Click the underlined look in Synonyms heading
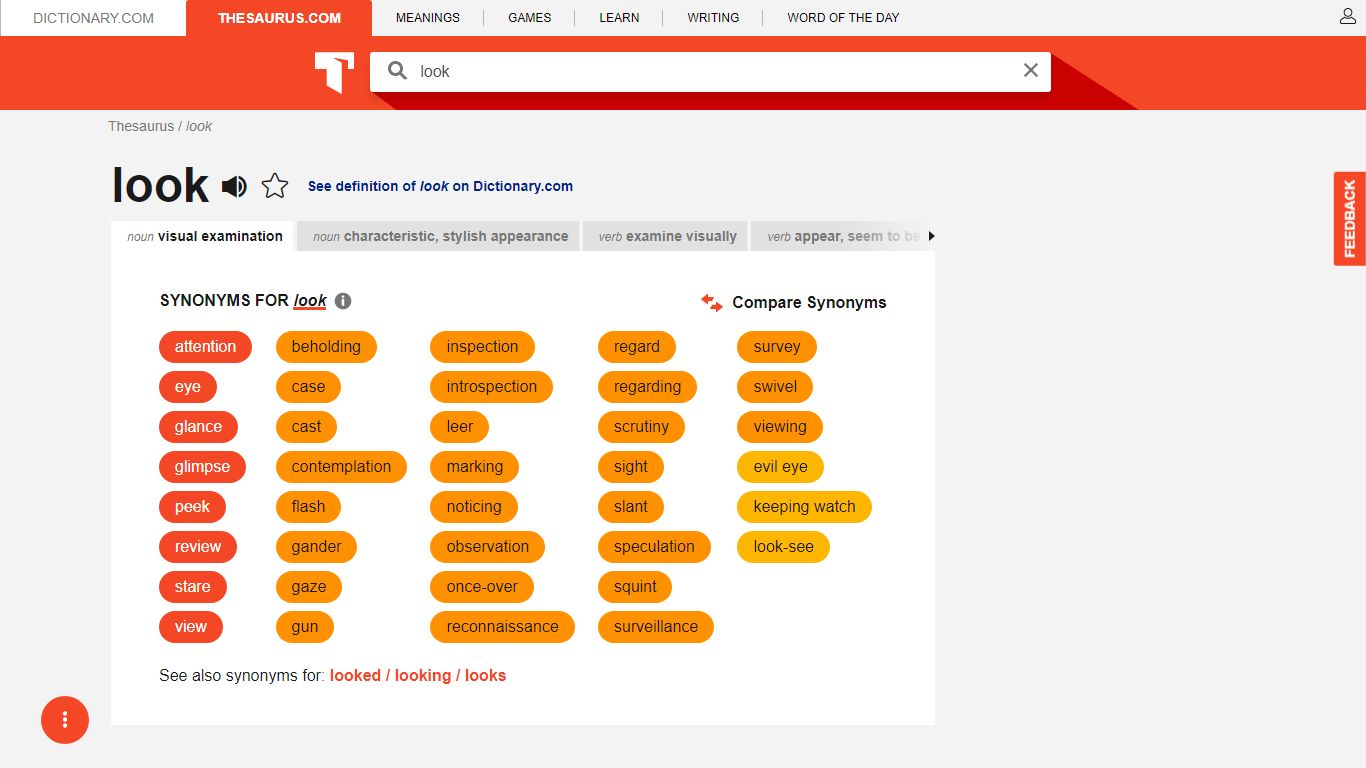Image resolution: width=1366 pixels, height=768 pixels. click(310, 301)
